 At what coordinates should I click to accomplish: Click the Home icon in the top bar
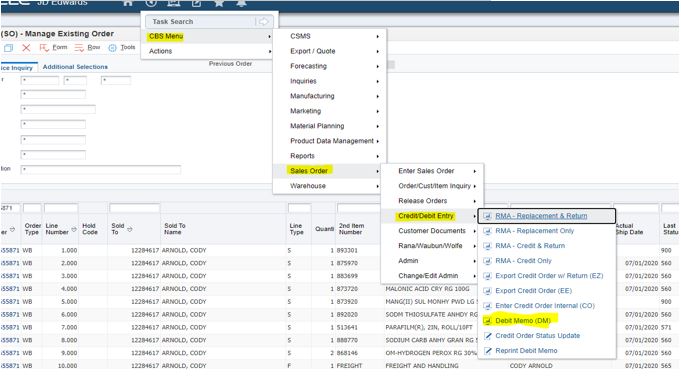[128, 3]
